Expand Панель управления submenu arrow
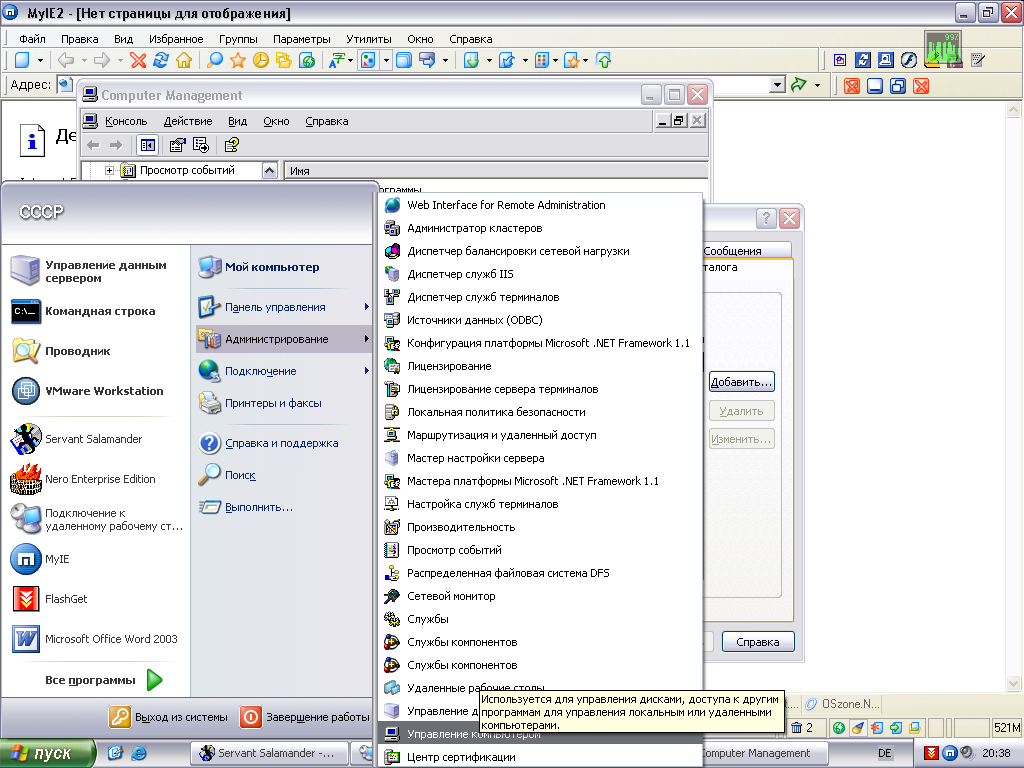Viewport: 1024px width, 768px height. pyautogui.click(x=366, y=307)
